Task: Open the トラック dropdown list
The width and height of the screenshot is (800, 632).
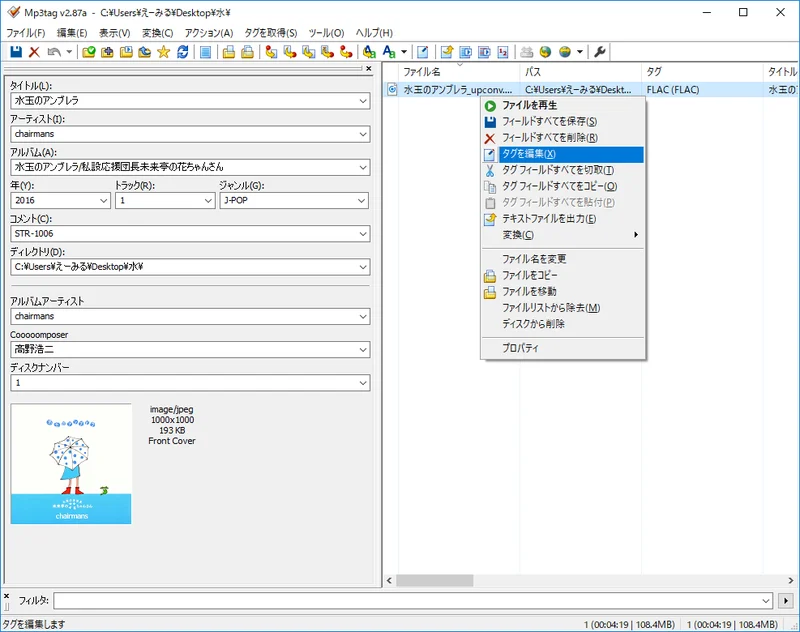Action: (206, 201)
